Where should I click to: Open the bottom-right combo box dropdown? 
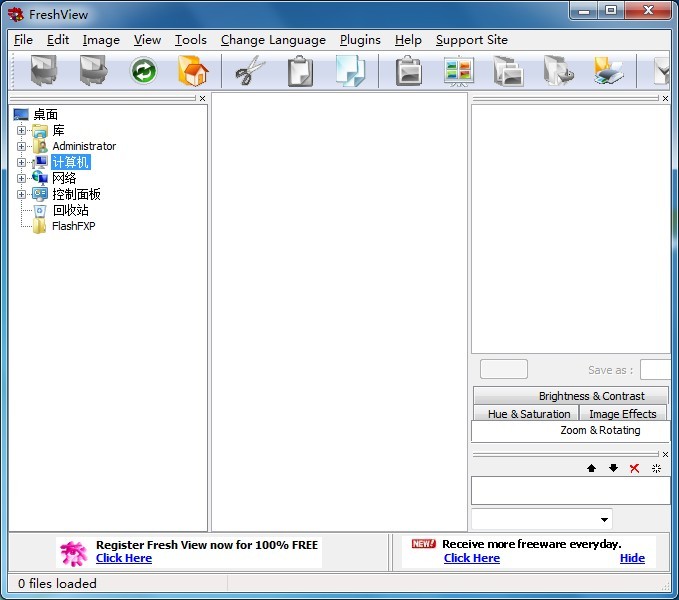point(604,519)
